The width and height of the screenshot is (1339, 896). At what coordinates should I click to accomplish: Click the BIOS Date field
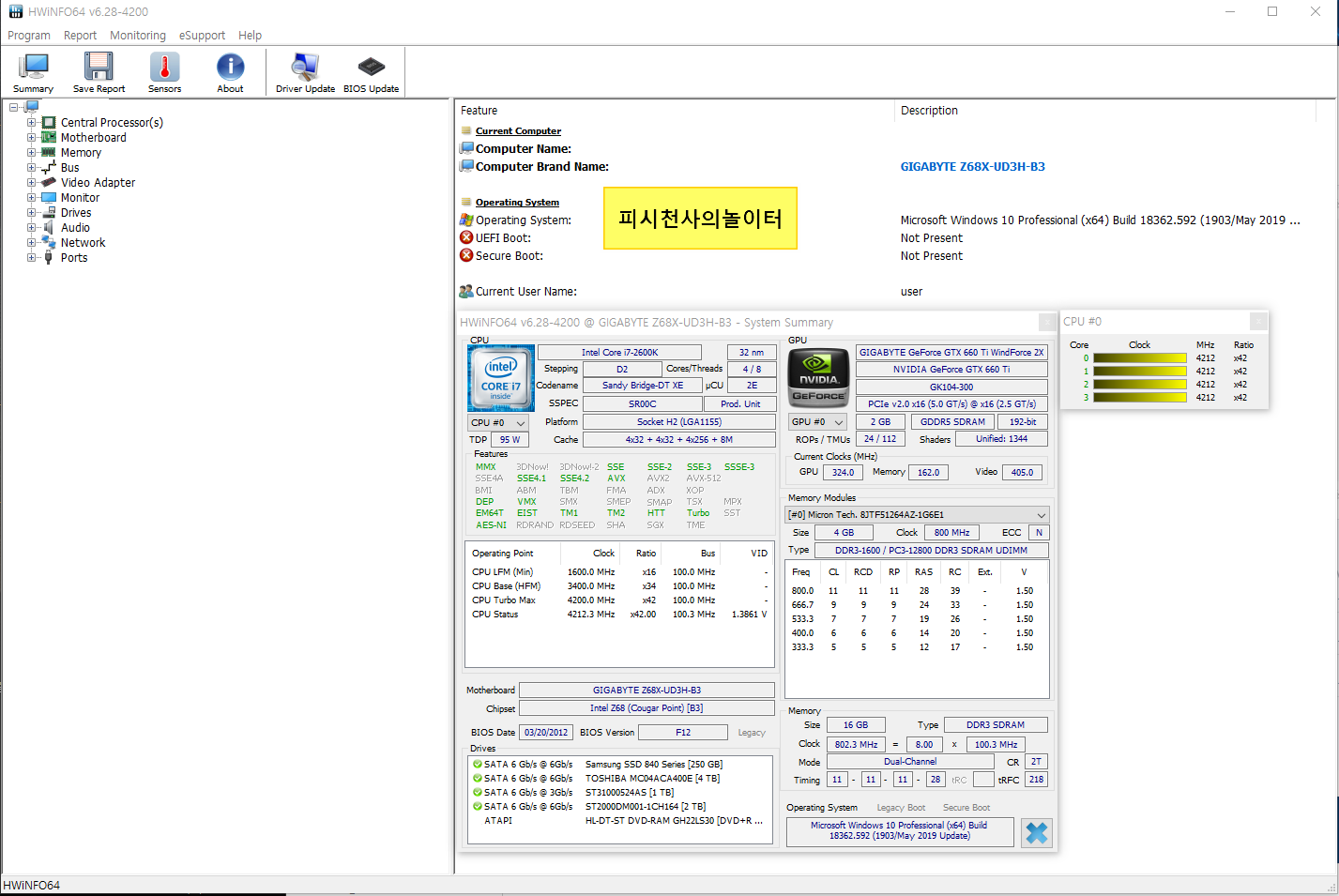pyautogui.click(x=546, y=733)
